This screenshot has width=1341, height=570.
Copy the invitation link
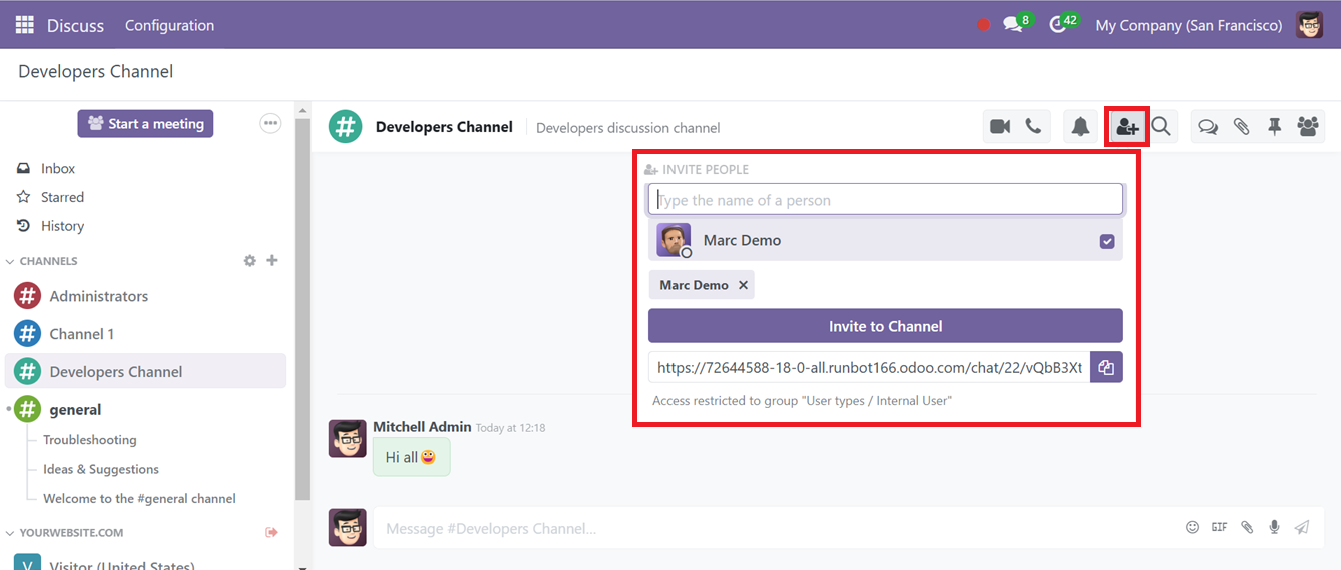[1106, 367]
